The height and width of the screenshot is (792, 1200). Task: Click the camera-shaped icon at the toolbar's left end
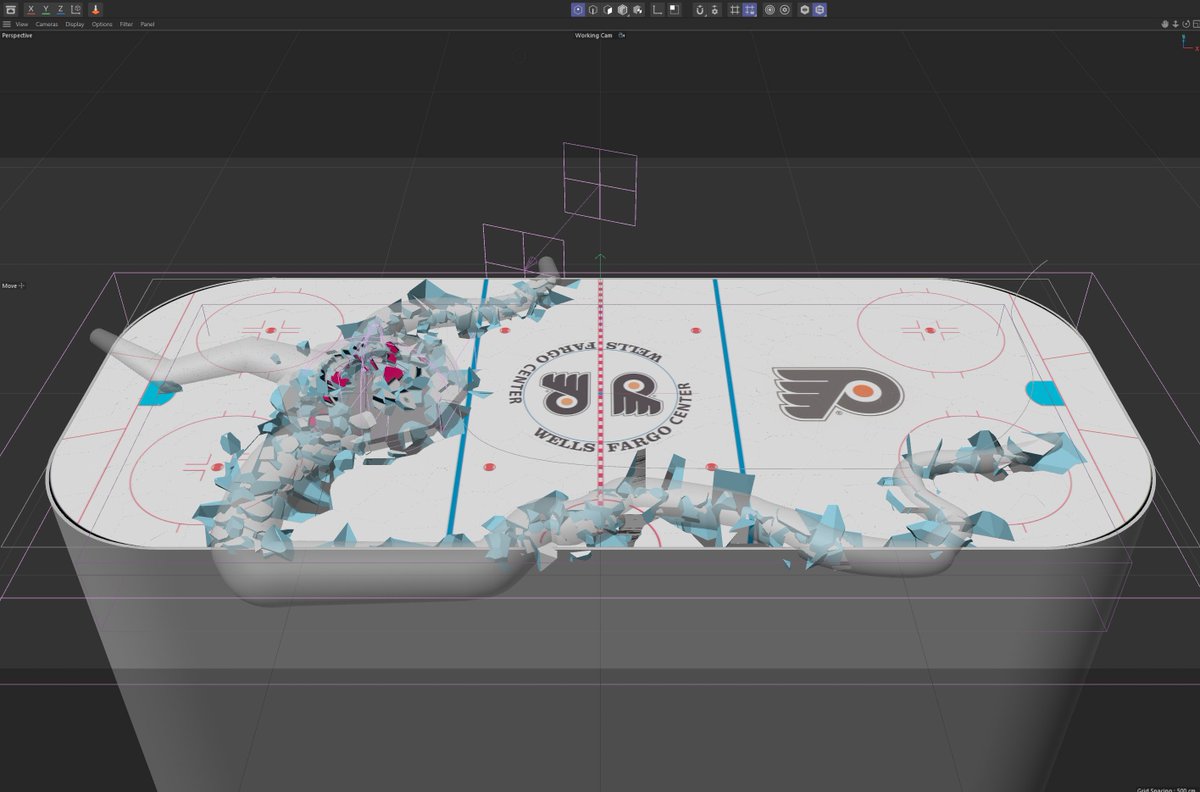[x=10, y=9]
